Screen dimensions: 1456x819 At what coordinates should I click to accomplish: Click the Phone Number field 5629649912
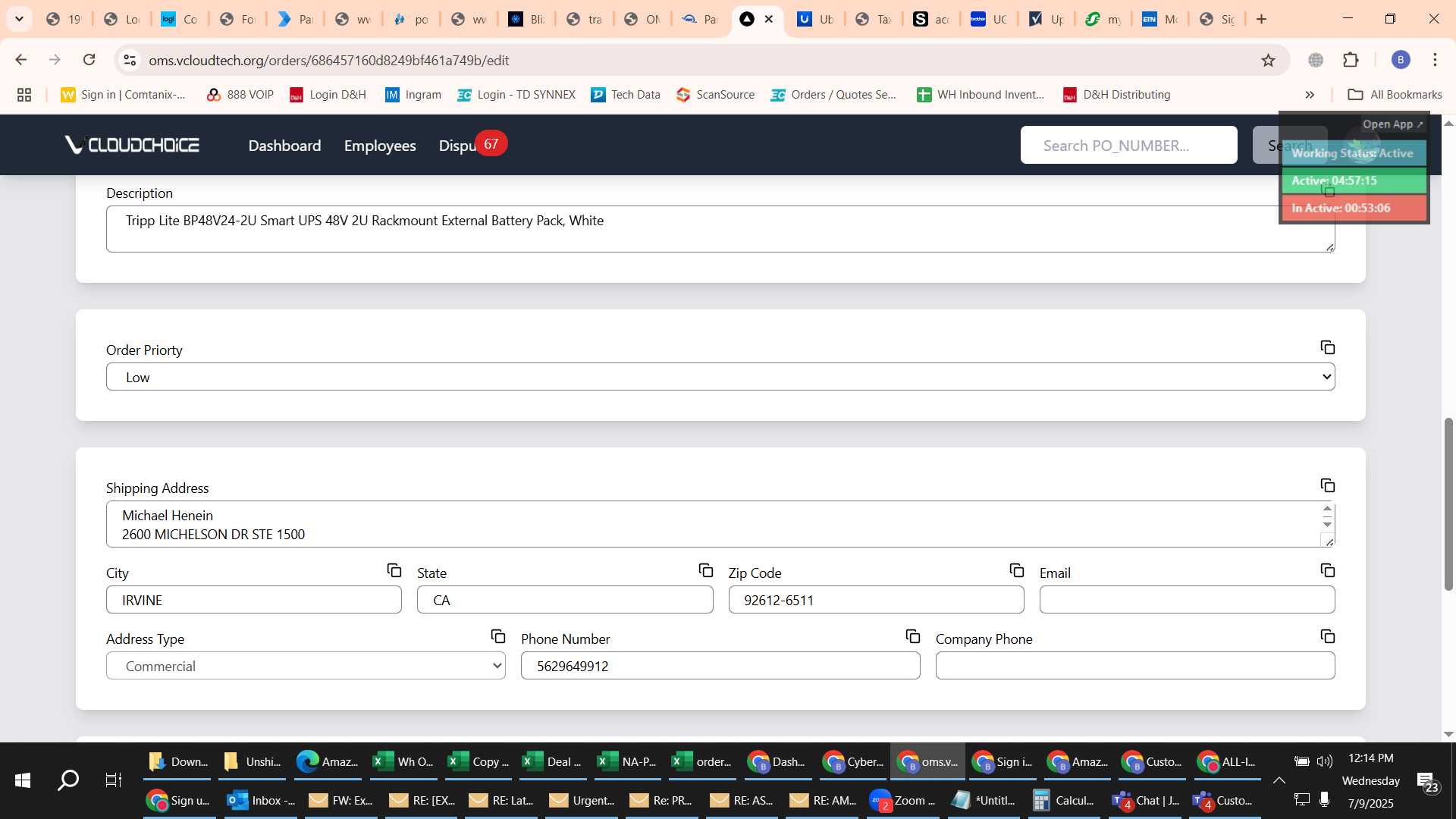click(x=720, y=666)
